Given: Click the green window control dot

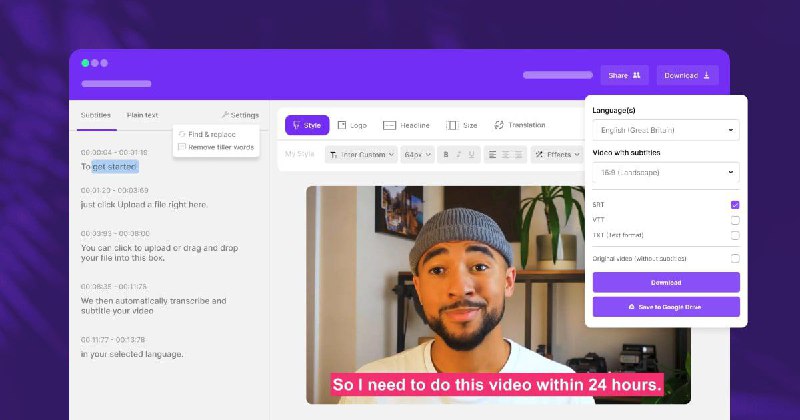Looking at the screenshot, I should pos(85,63).
